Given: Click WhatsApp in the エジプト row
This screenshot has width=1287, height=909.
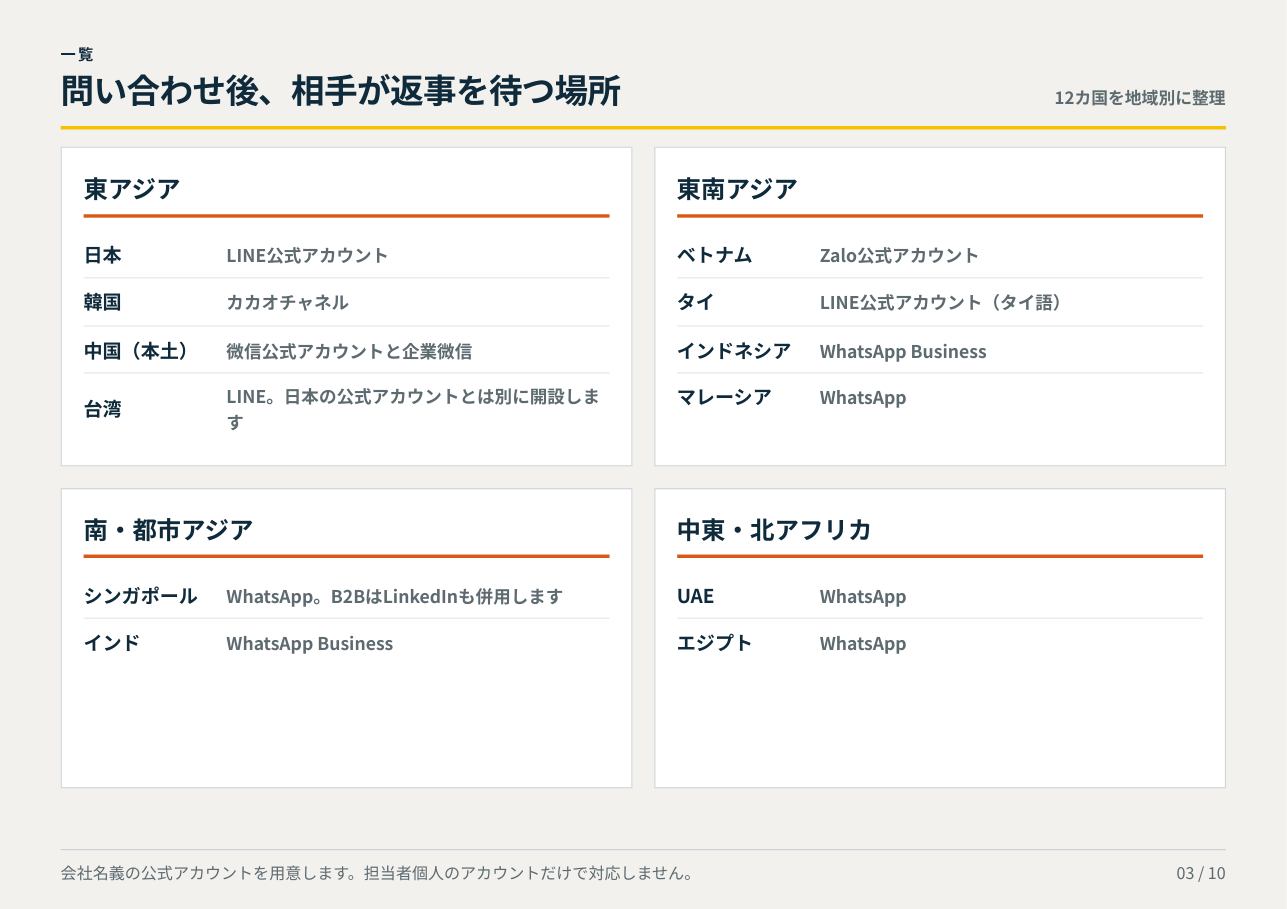Looking at the screenshot, I should click(863, 643).
